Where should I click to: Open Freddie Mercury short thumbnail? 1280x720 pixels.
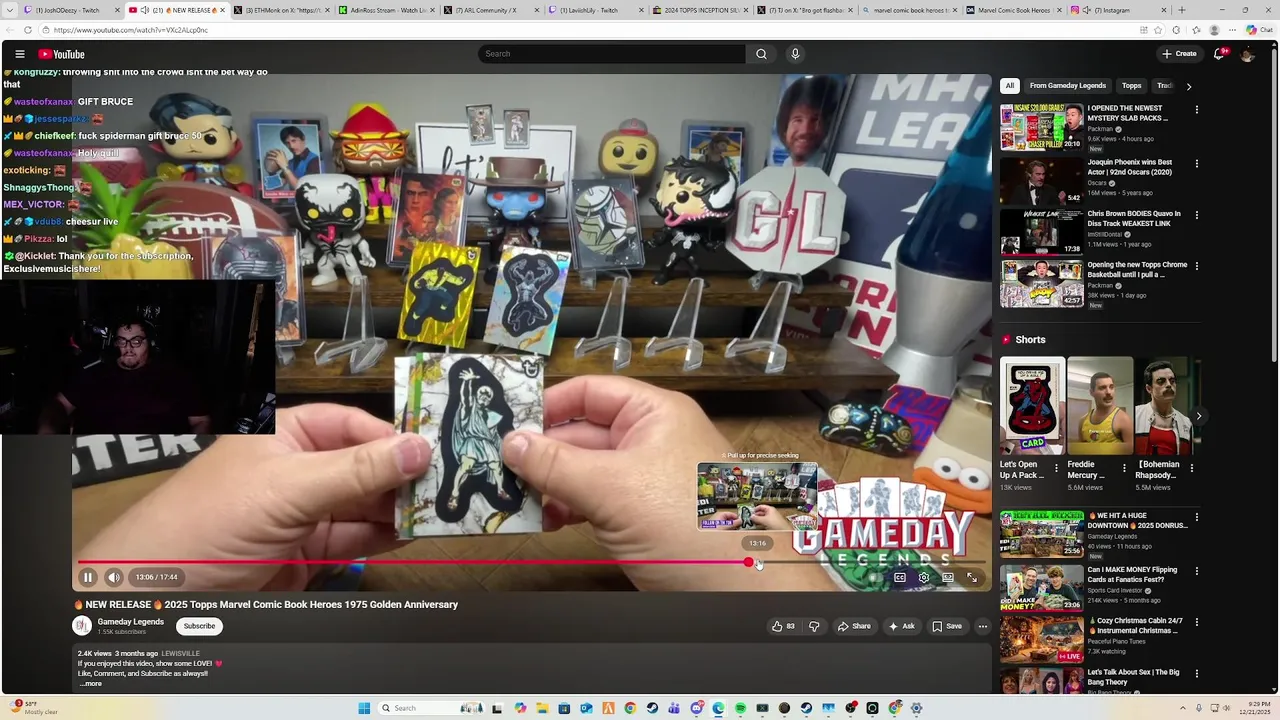coord(1100,406)
